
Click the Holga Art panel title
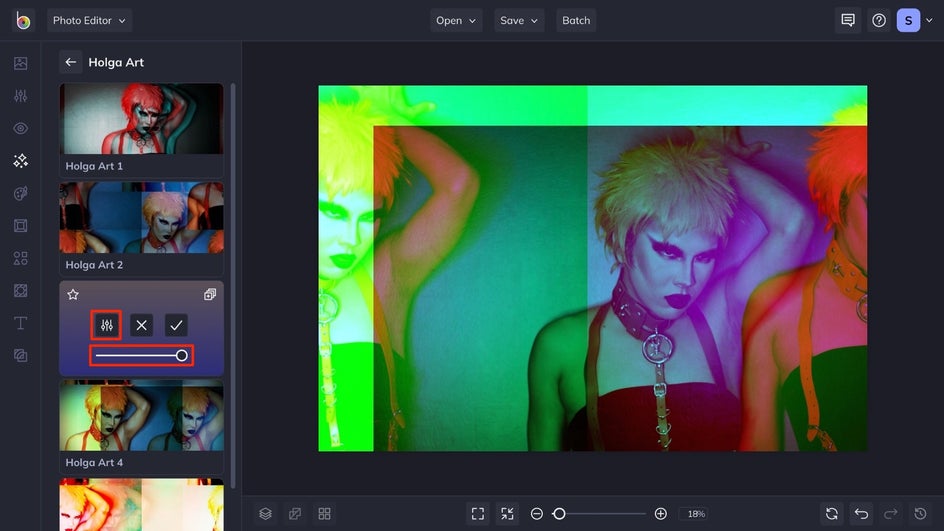click(116, 62)
